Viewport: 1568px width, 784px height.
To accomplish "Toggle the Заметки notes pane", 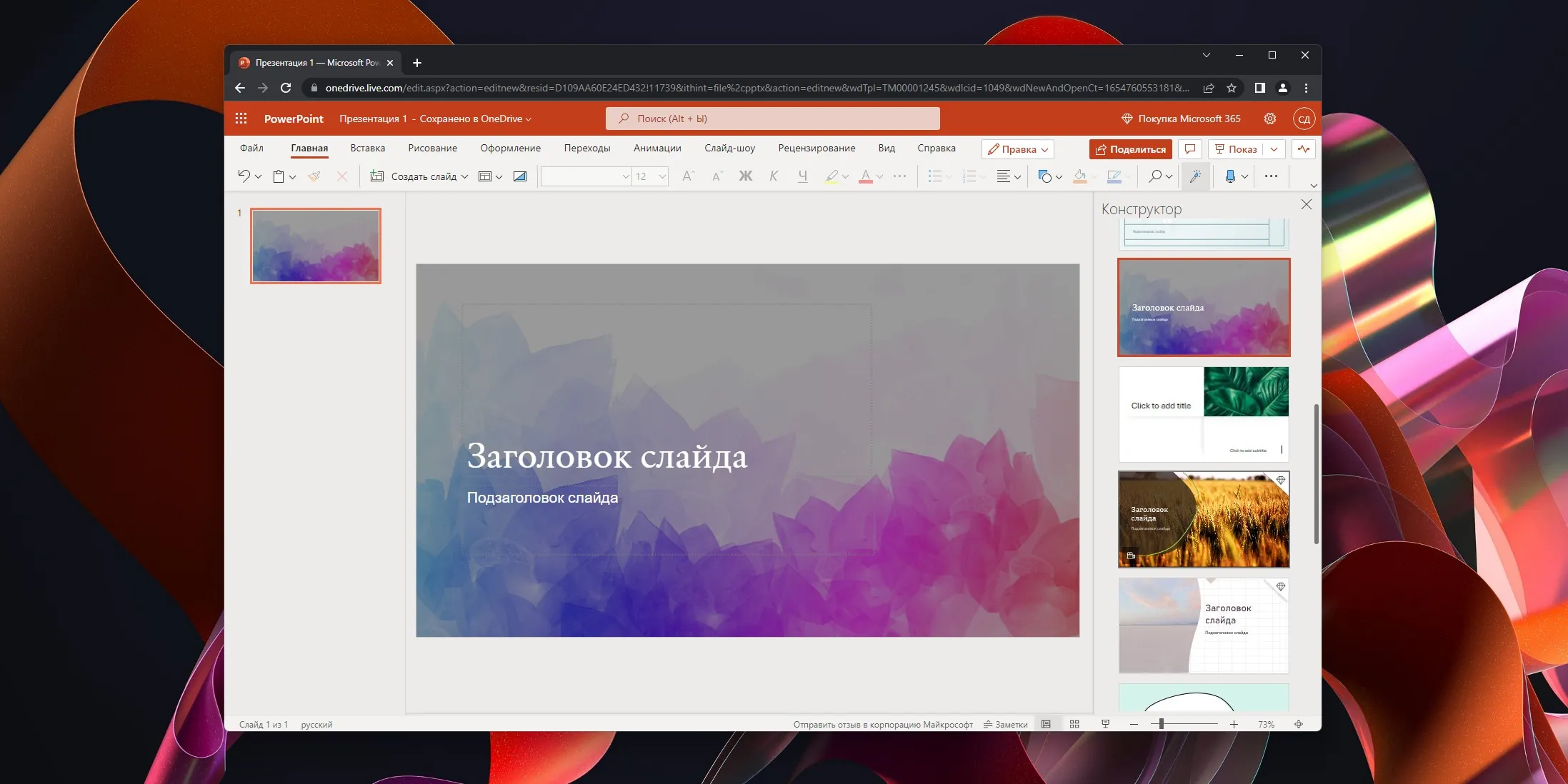I will (x=1005, y=724).
